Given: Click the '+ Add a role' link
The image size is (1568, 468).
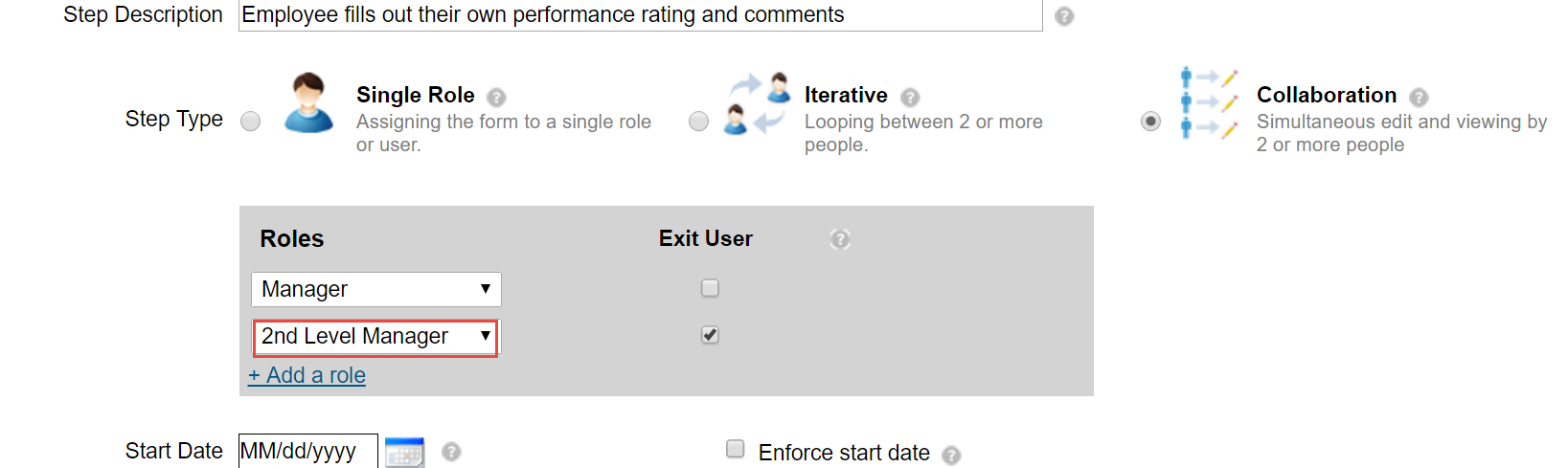Looking at the screenshot, I should click(307, 375).
